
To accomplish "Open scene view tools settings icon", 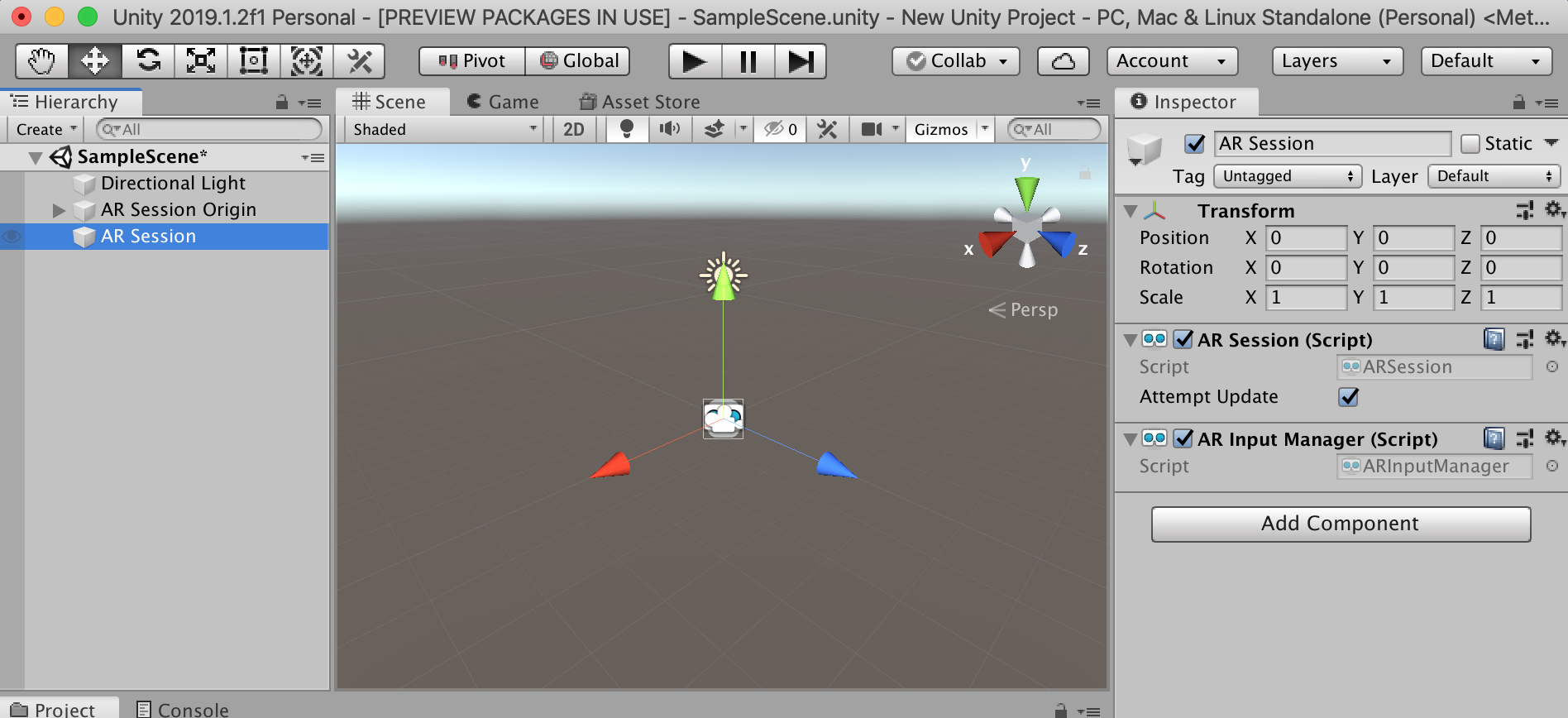I will (x=827, y=129).
